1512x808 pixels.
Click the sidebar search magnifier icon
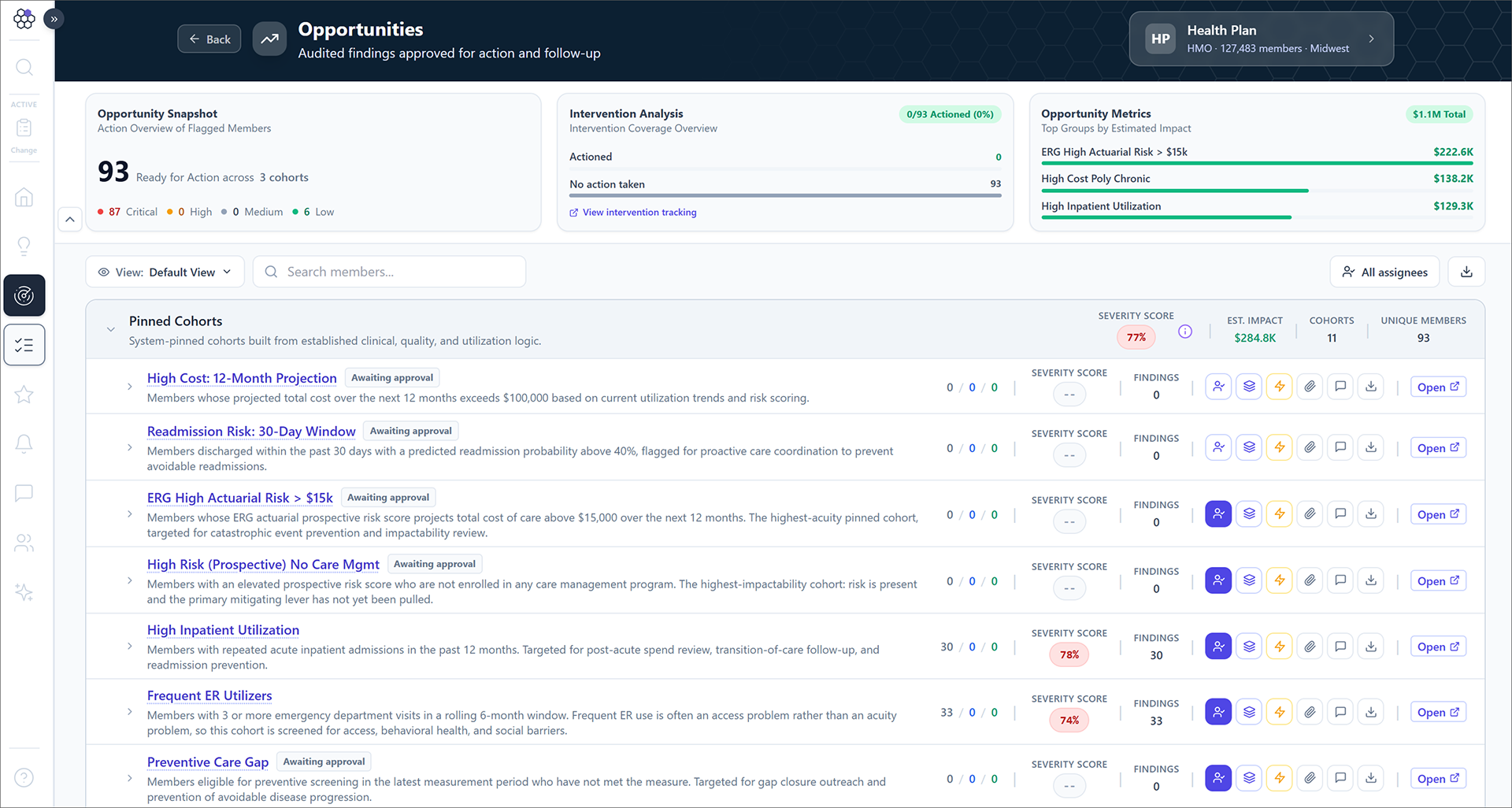[x=24, y=67]
